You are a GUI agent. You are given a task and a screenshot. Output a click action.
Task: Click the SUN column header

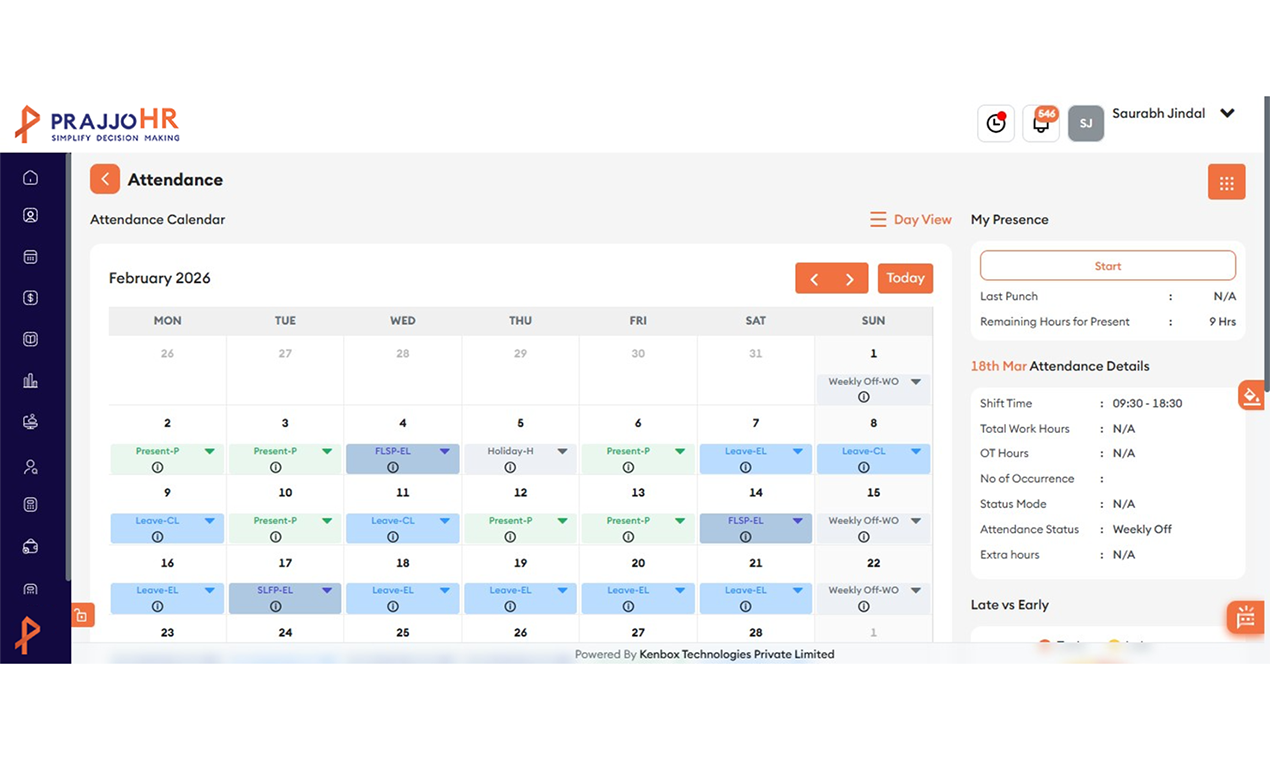point(873,321)
